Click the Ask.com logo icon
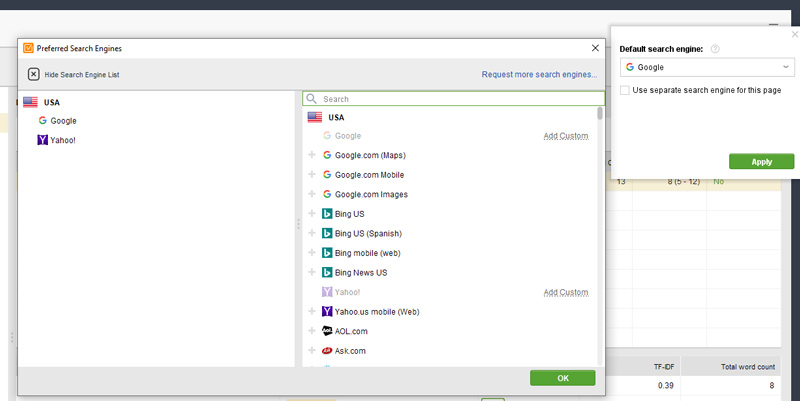 327,350
